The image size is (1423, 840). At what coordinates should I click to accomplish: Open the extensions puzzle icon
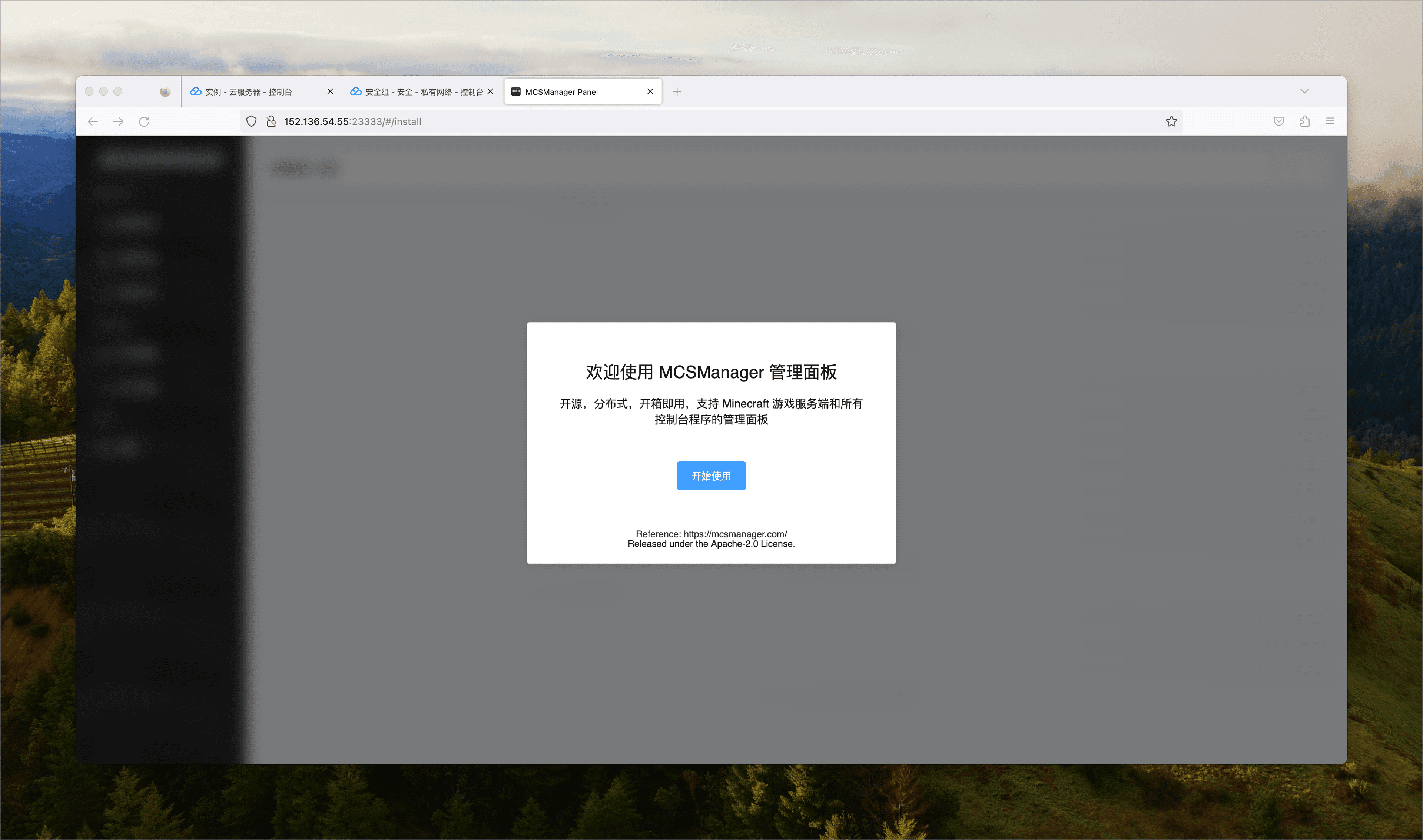tap(1305, 121)
